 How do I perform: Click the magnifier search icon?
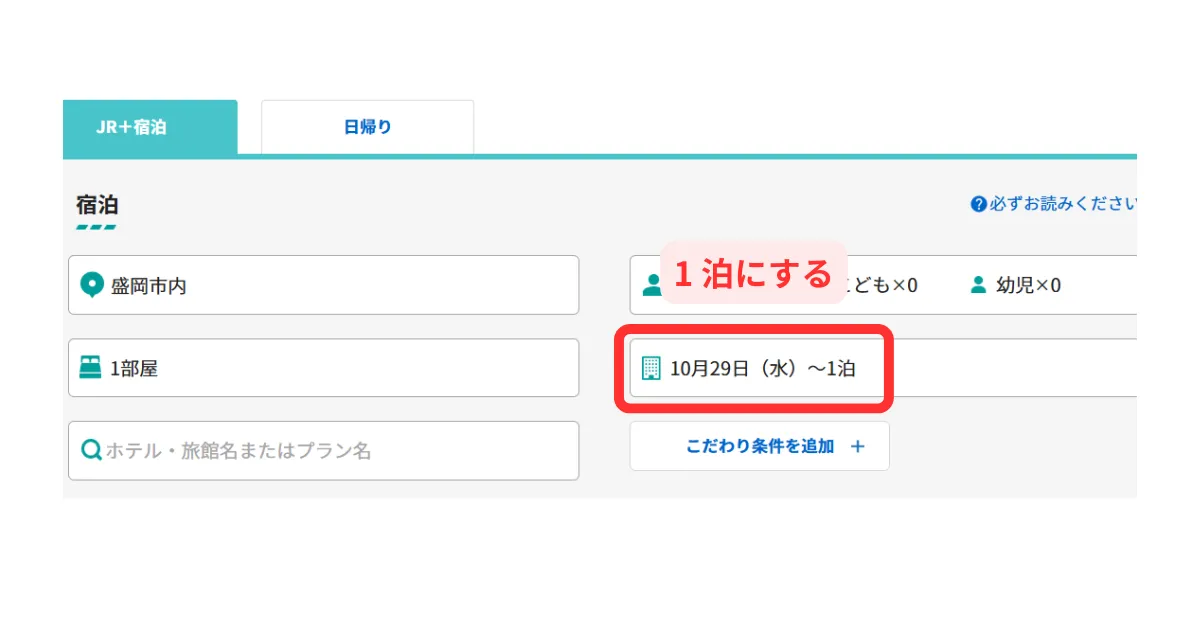point(91,451)
